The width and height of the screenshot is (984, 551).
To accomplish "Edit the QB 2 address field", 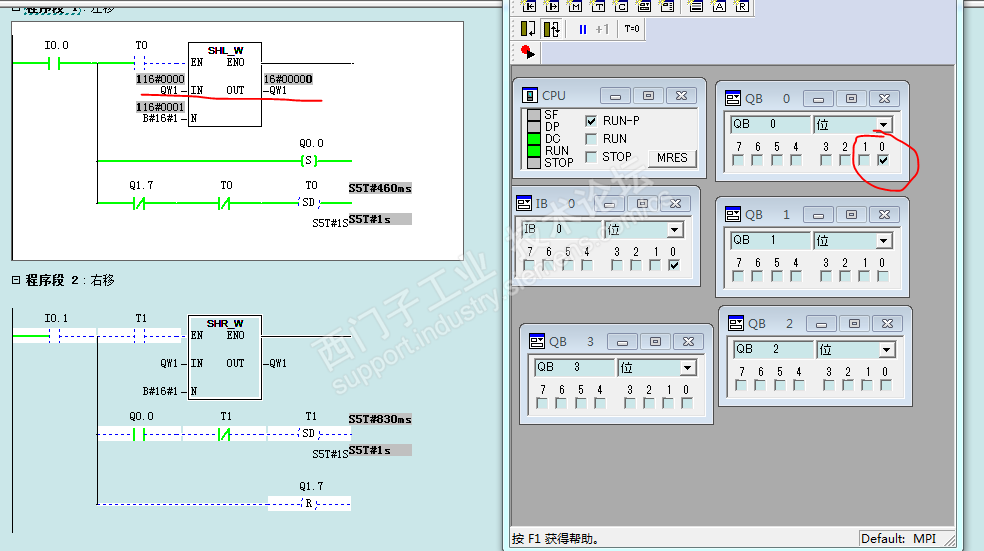I will [773, 349].
